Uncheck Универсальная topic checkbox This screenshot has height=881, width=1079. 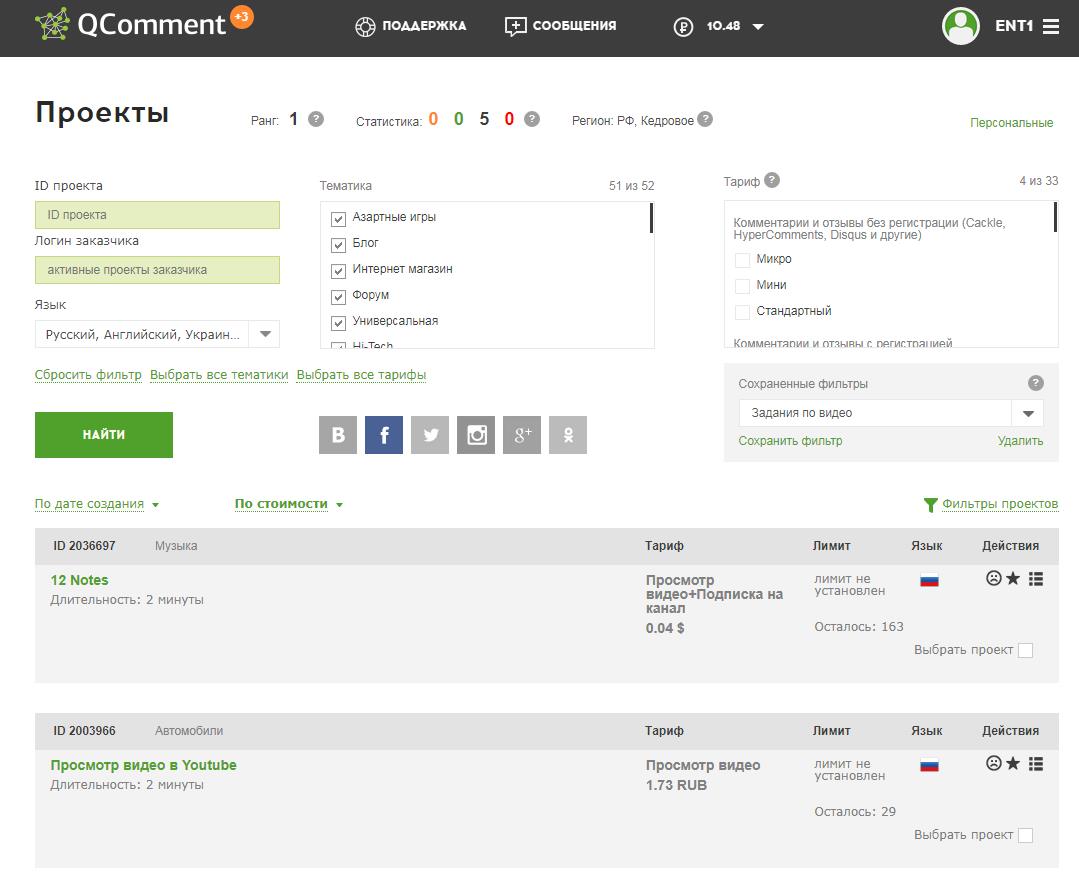coord(338,323)
